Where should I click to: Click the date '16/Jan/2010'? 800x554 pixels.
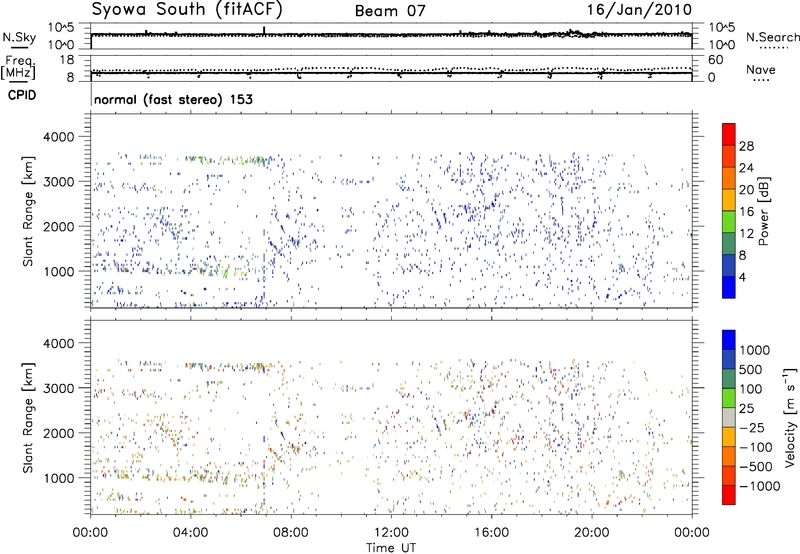click(x=639, y=10)
